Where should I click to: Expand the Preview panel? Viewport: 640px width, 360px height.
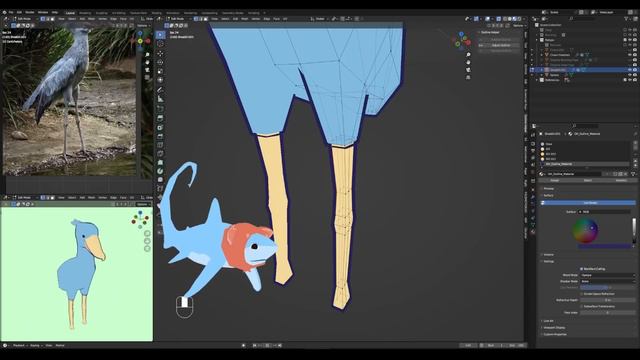(x=548, y=189)
